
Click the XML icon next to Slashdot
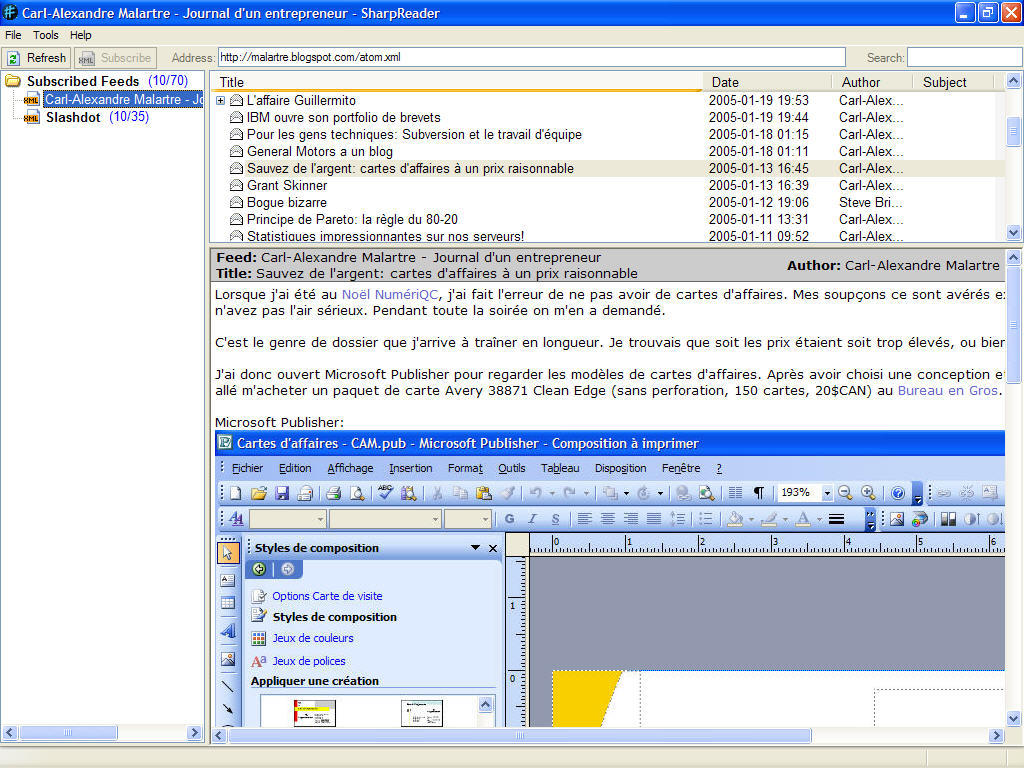click(31, 118)
